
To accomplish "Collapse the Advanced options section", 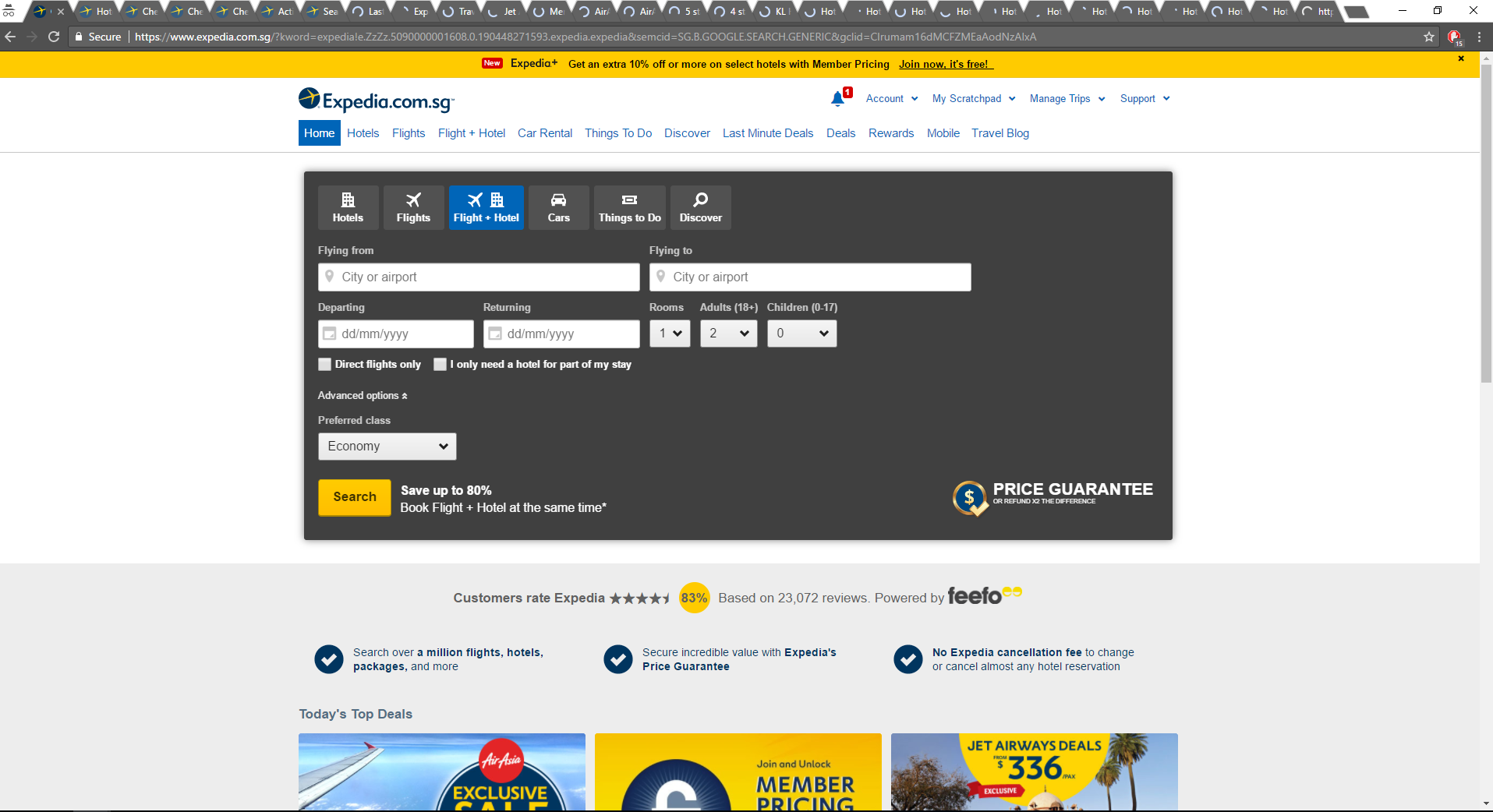I will pyautogui.click(x=363, y=396).
